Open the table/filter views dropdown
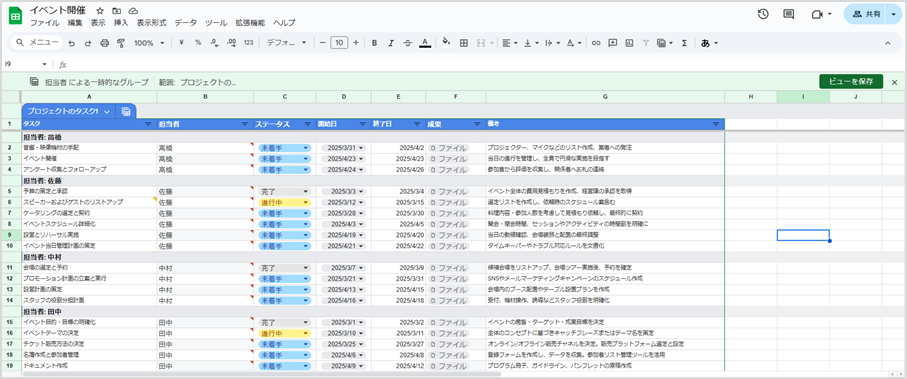 click(665, 43)
